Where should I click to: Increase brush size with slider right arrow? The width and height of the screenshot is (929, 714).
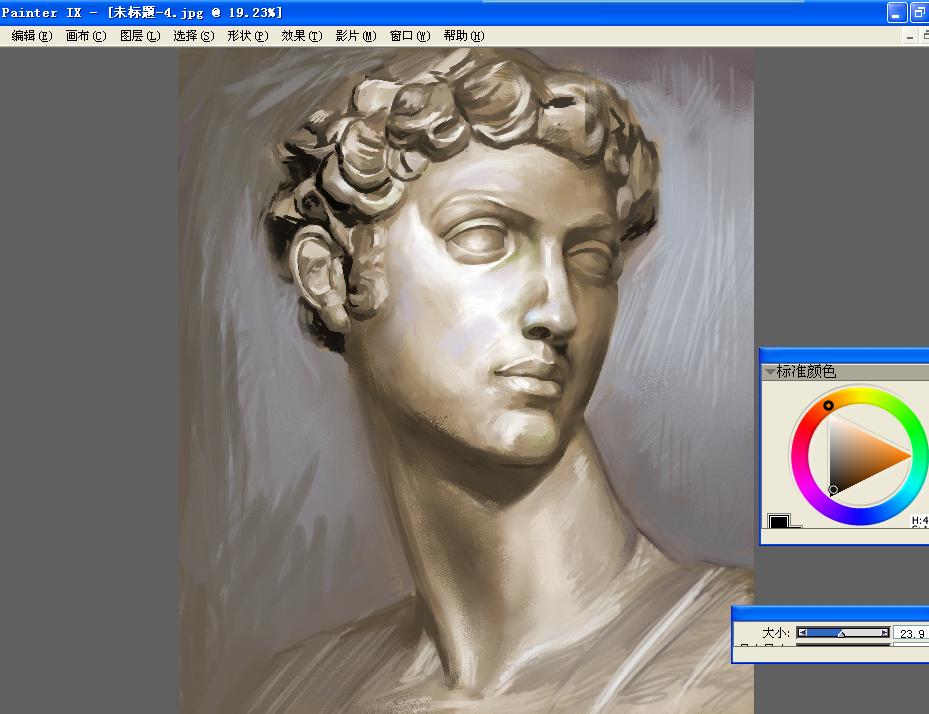[x=885, y=633]
